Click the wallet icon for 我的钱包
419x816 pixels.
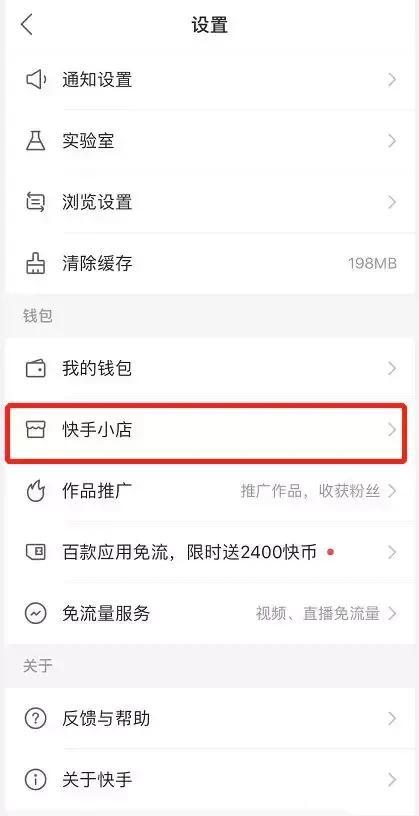tap(36, 368)
